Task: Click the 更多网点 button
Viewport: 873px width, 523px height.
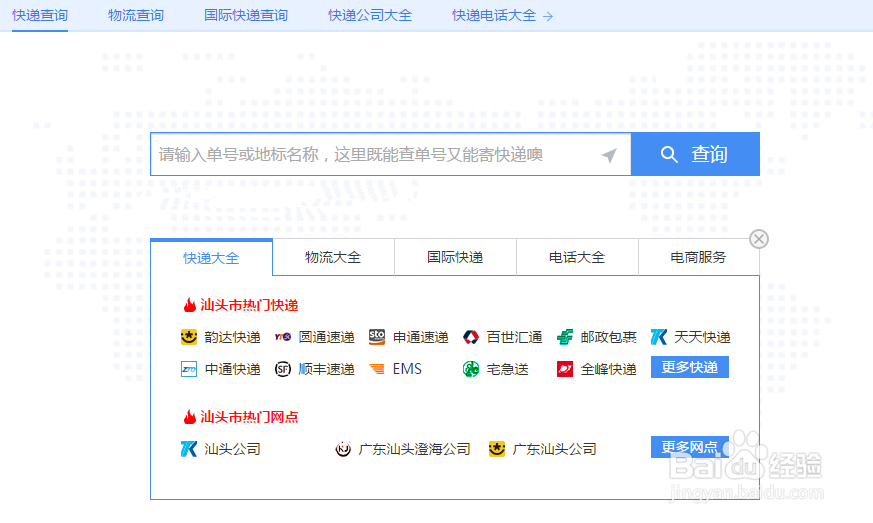Action: point(690,447)
